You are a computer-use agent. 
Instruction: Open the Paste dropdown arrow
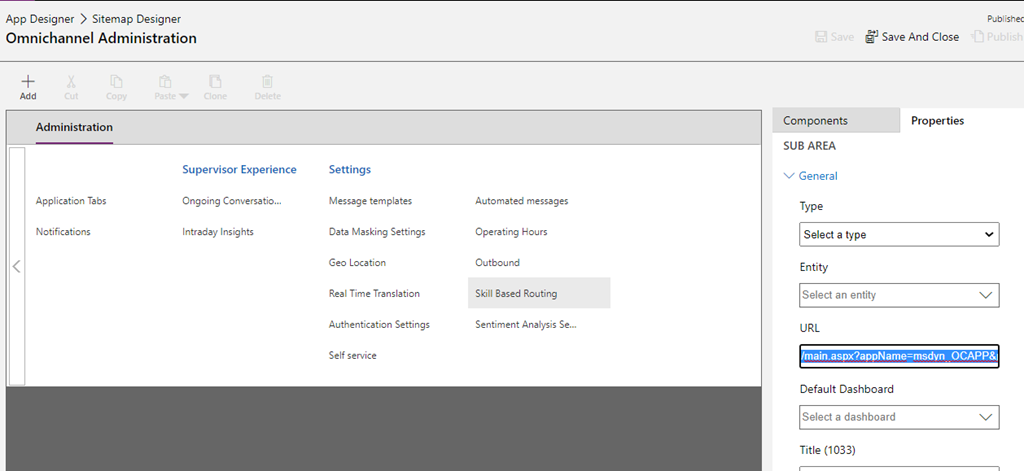184,96
